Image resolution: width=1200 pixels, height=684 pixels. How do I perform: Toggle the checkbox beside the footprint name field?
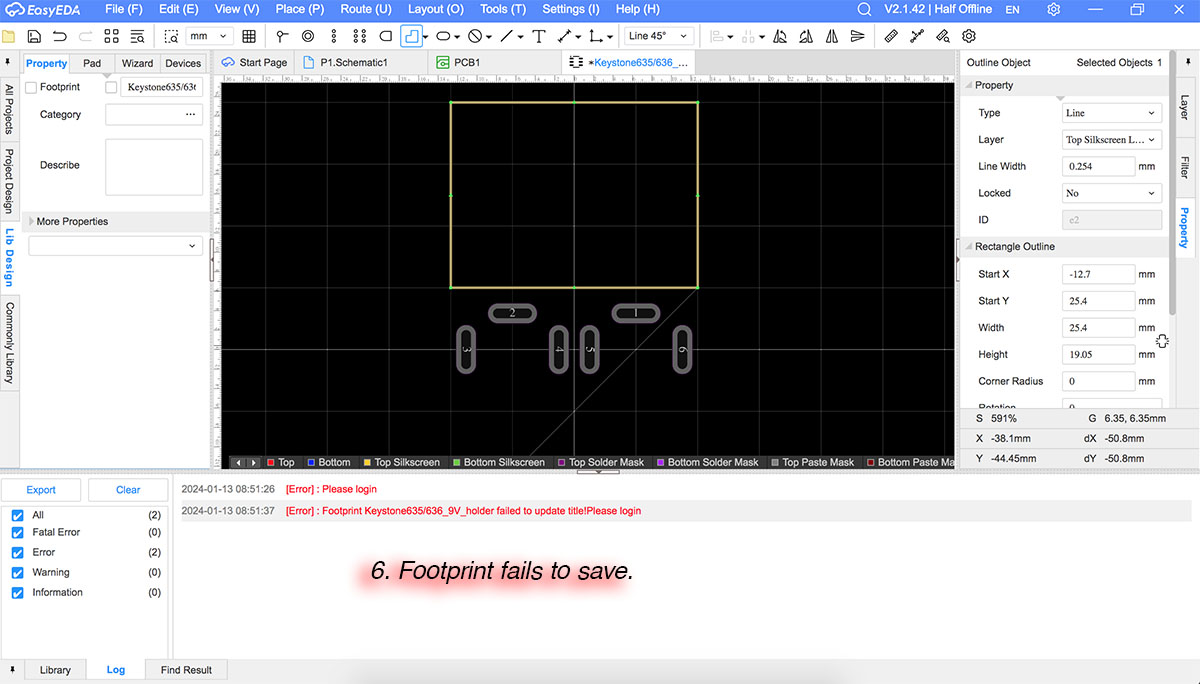[x=111, y=87]
